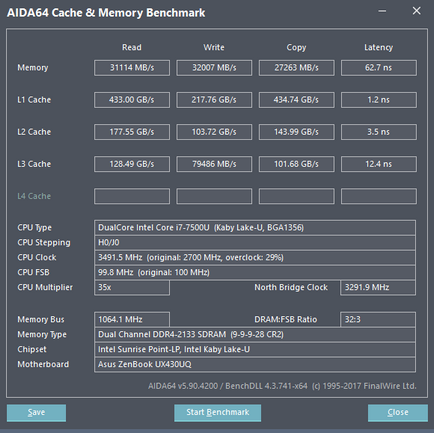Screen dimensions: 434x433
Task: Select the CPU Type information field
Action: (x=255, y=228)
